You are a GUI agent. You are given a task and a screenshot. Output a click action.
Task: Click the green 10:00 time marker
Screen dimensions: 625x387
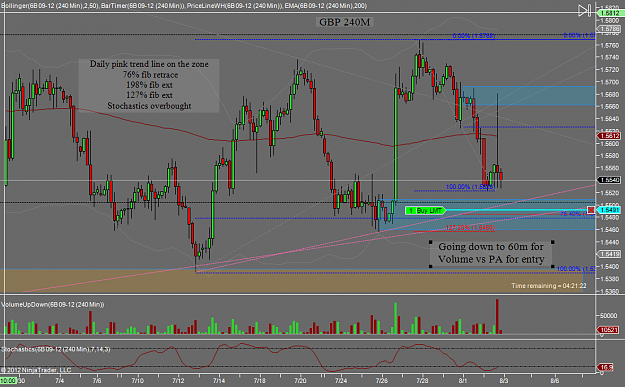(8, 381)
